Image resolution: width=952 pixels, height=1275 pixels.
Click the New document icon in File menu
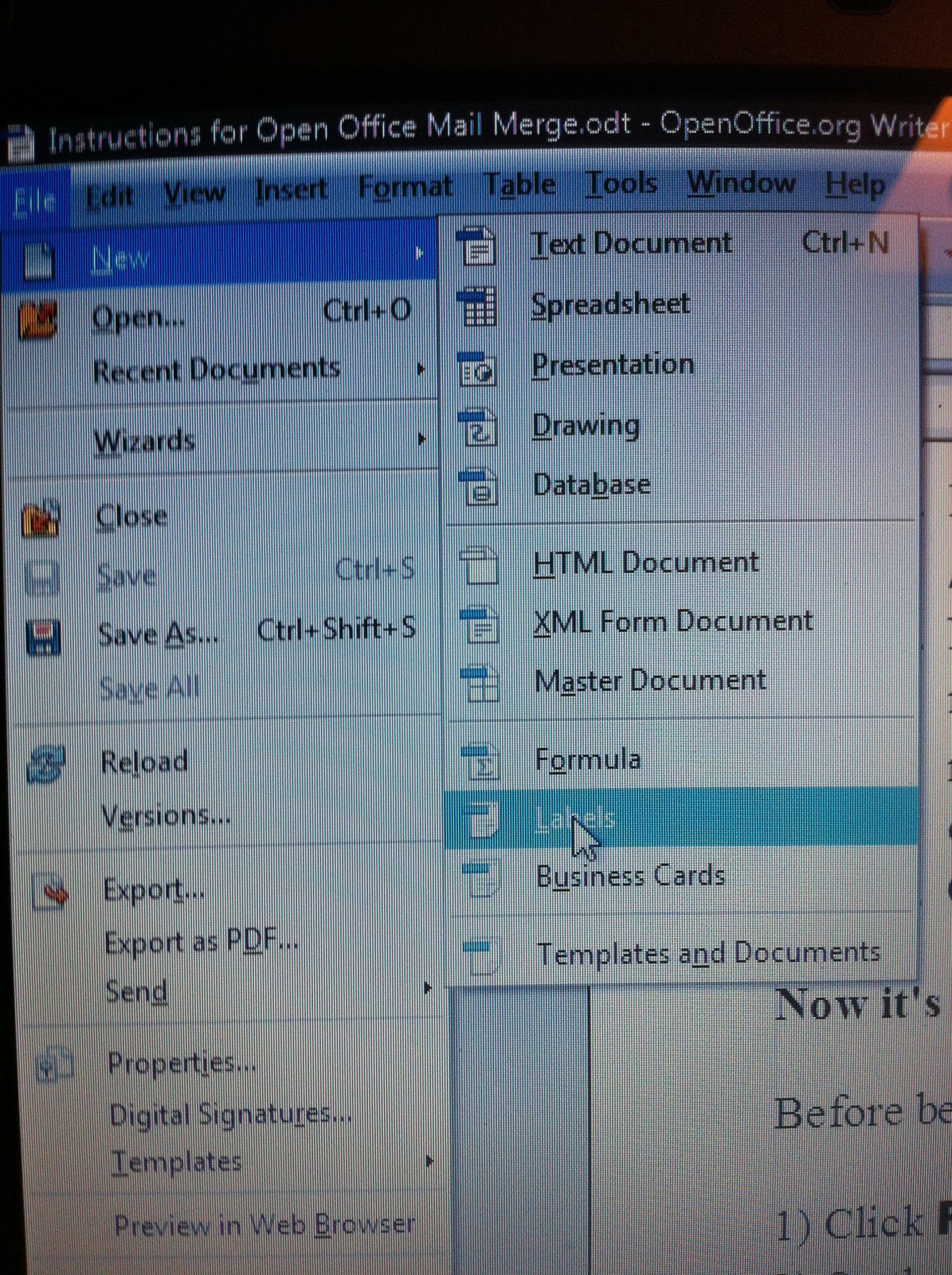pyautogui.click(x=37, y=261)
